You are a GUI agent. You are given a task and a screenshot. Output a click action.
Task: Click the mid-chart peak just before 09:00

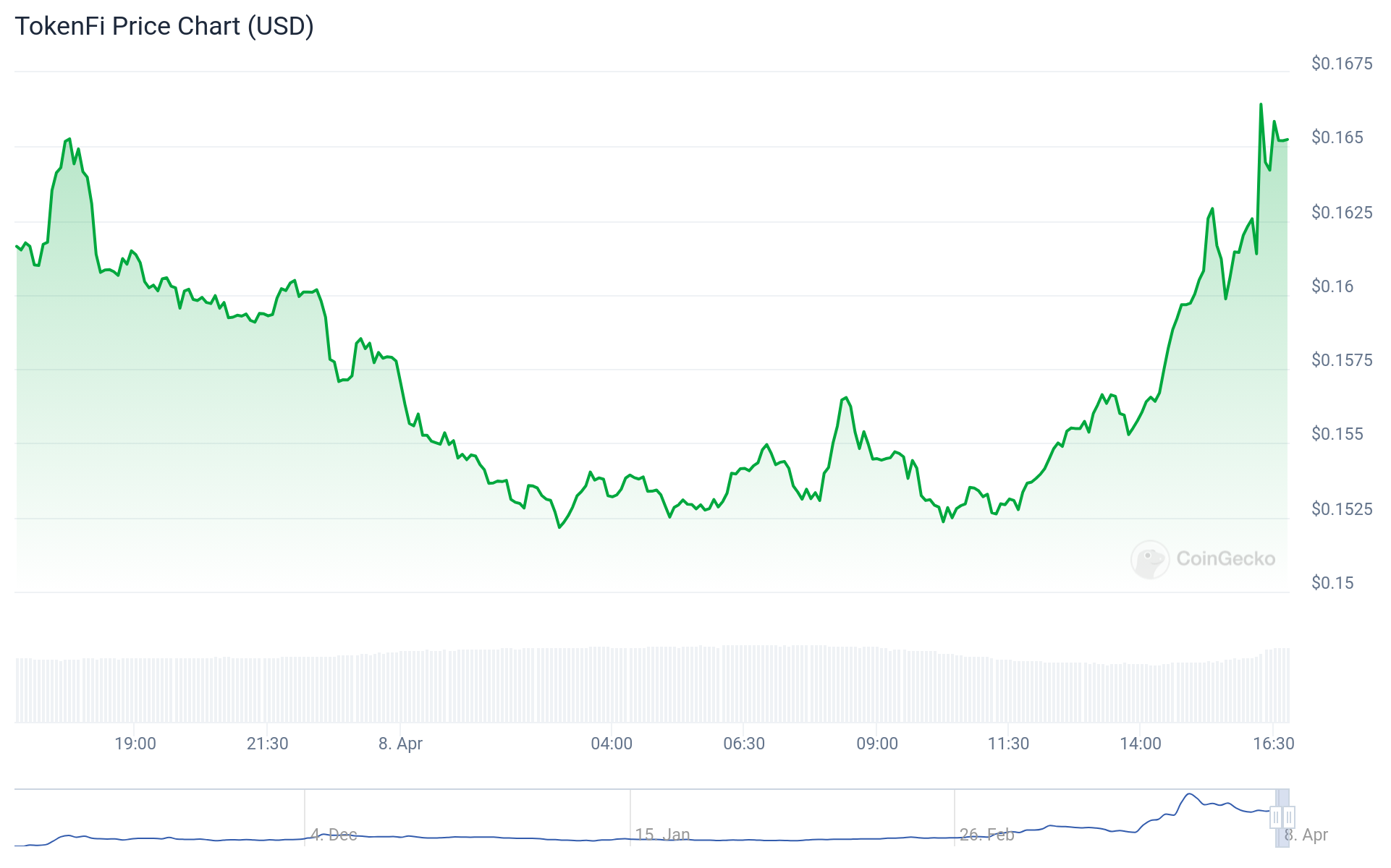[845, 398]
